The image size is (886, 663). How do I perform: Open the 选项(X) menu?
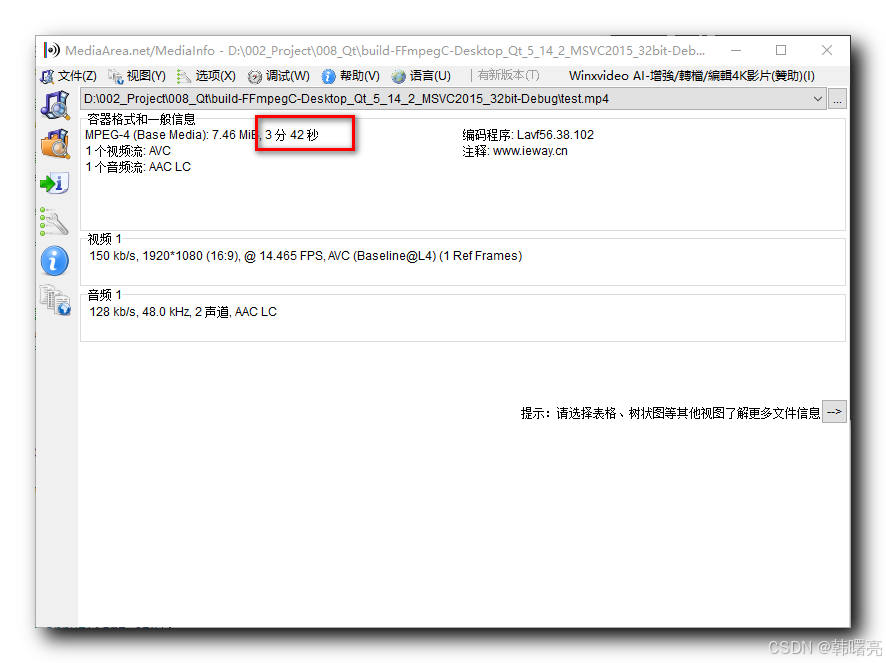pos(206,76)
